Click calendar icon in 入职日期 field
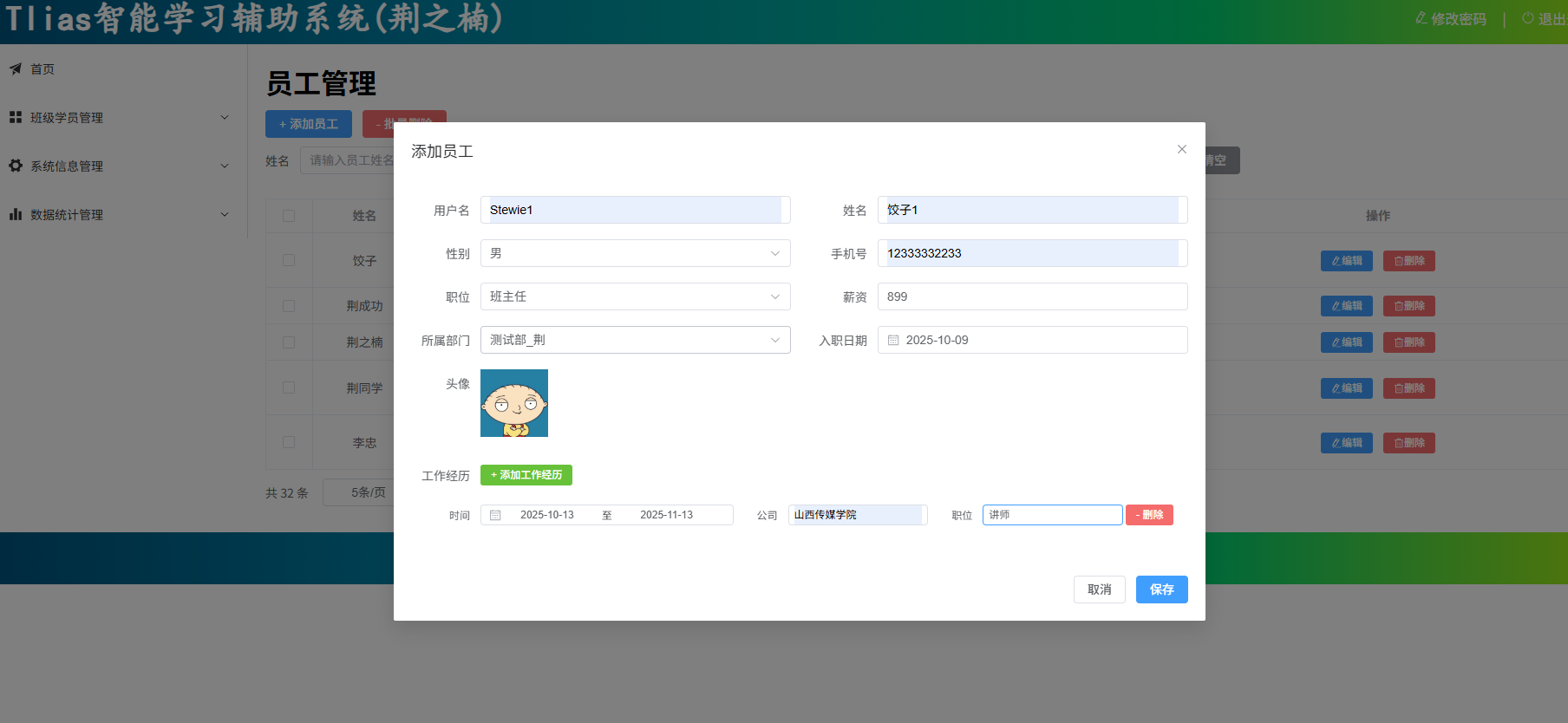 [x=893, y=340]
